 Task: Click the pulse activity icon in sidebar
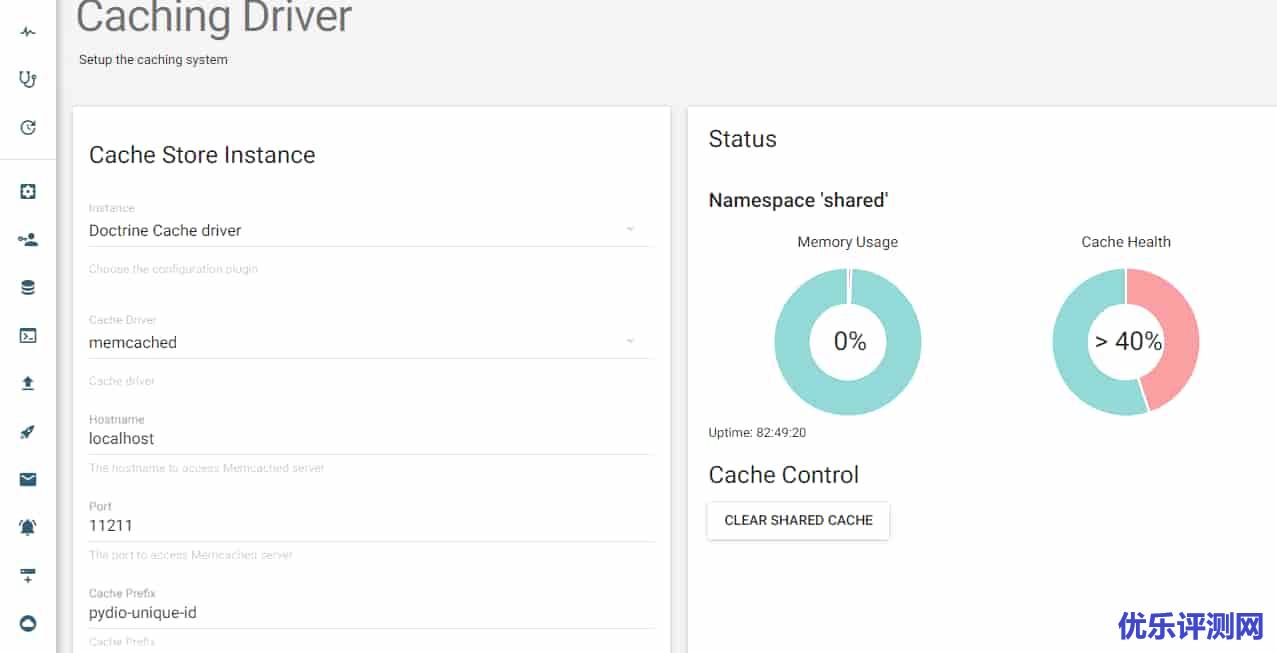[28, 32]
